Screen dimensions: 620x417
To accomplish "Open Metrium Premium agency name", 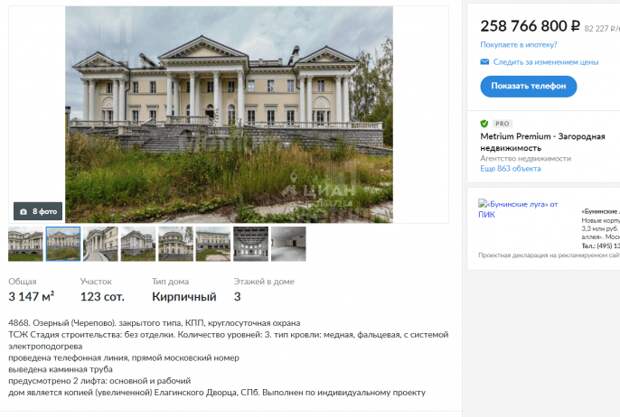I will point(542,142).
